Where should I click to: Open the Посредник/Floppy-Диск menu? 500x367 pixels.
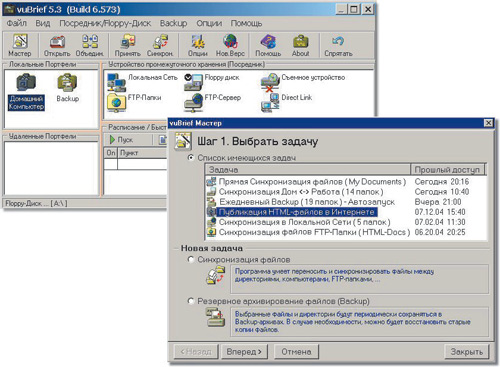click(x=105, y=23)
